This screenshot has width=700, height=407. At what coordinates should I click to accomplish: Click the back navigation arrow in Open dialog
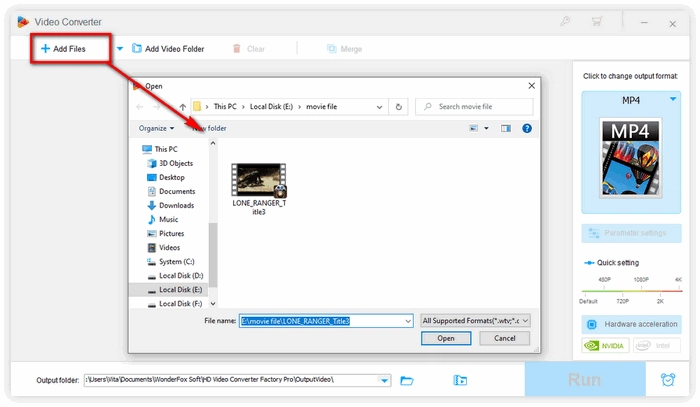coord(140,107)
